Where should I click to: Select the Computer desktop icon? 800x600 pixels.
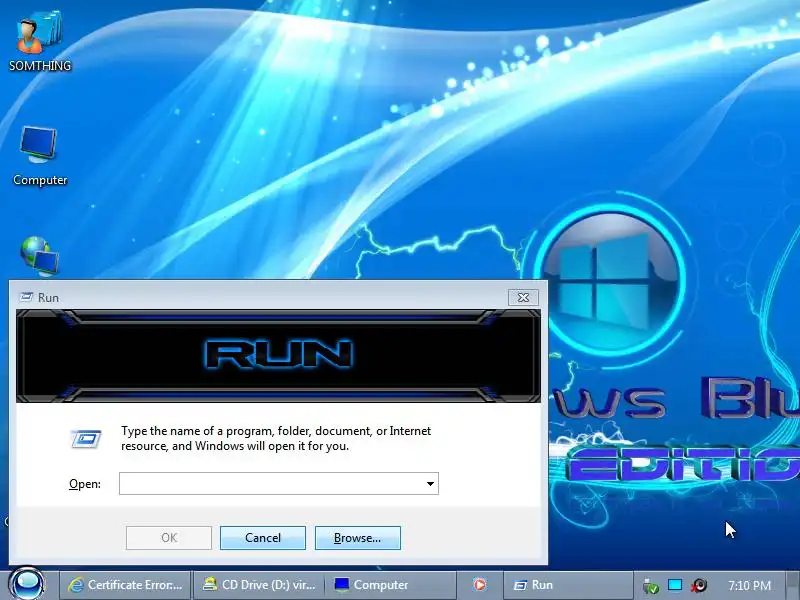(40, 156)
